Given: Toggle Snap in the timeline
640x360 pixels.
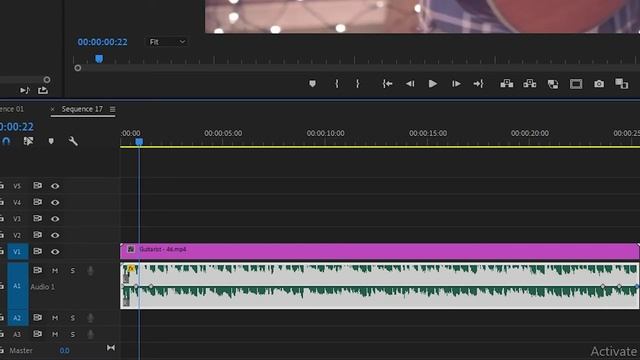Looking at the screenshot, I should (6, 141).
